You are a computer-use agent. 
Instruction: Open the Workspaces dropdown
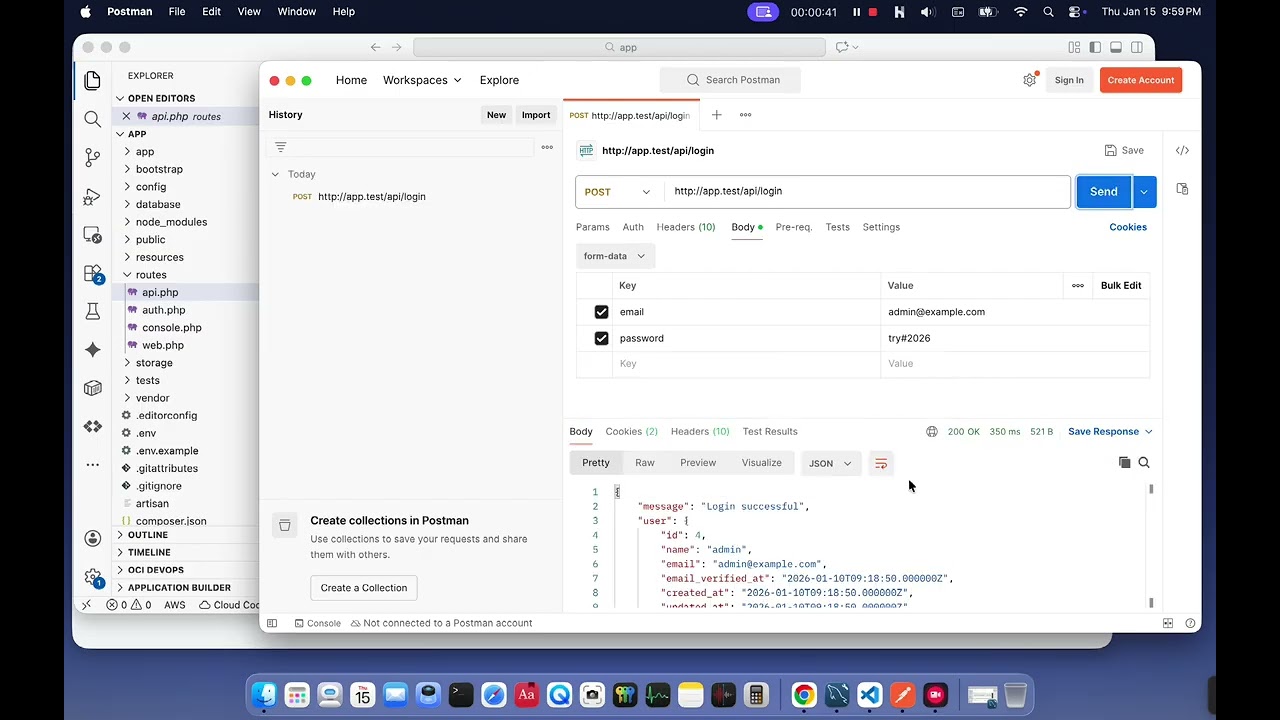click(422, 80)
